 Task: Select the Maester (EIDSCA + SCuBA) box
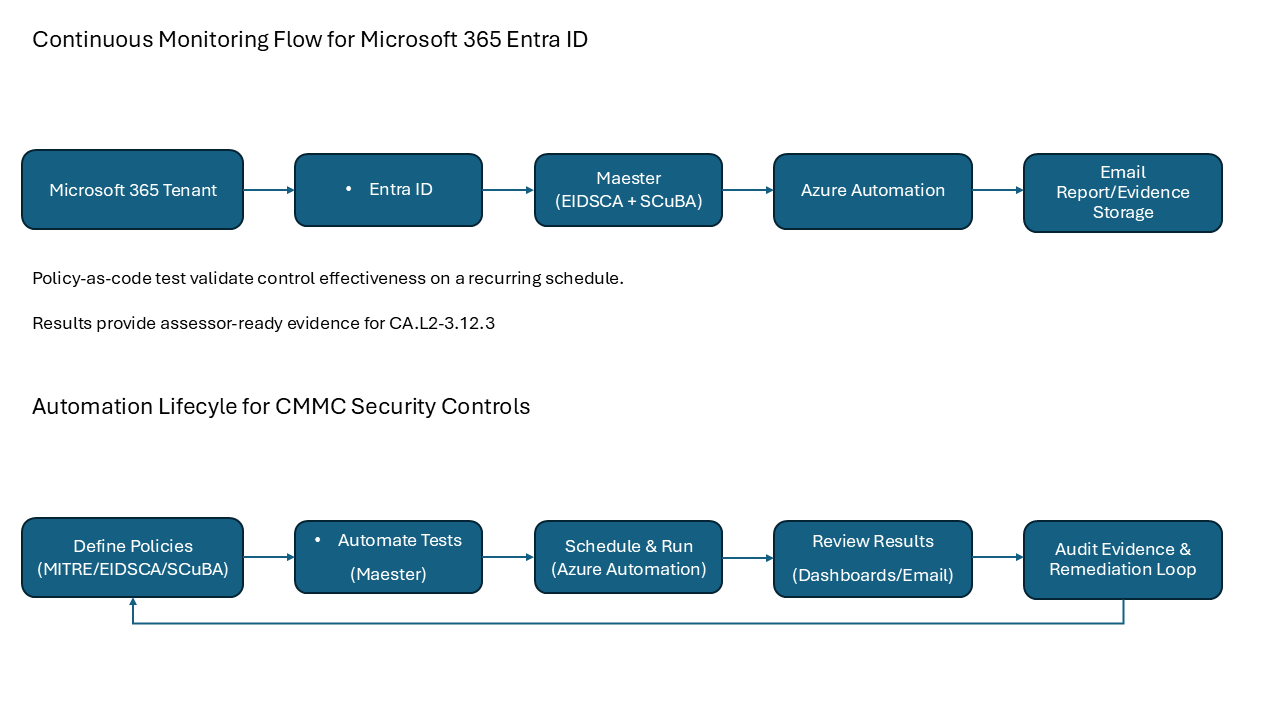[x=628, y=190]
